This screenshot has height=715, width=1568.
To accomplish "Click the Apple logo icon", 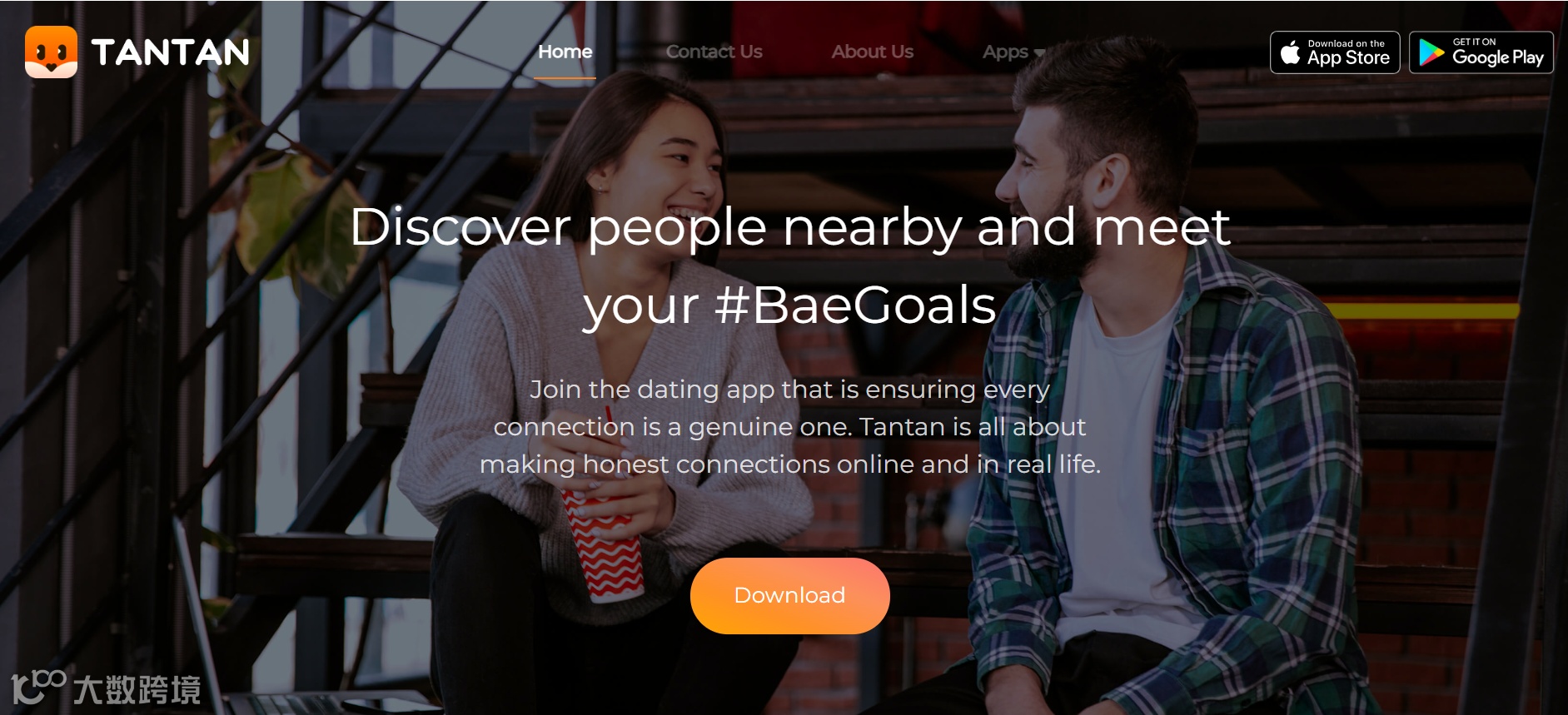I will [1290, 52].
